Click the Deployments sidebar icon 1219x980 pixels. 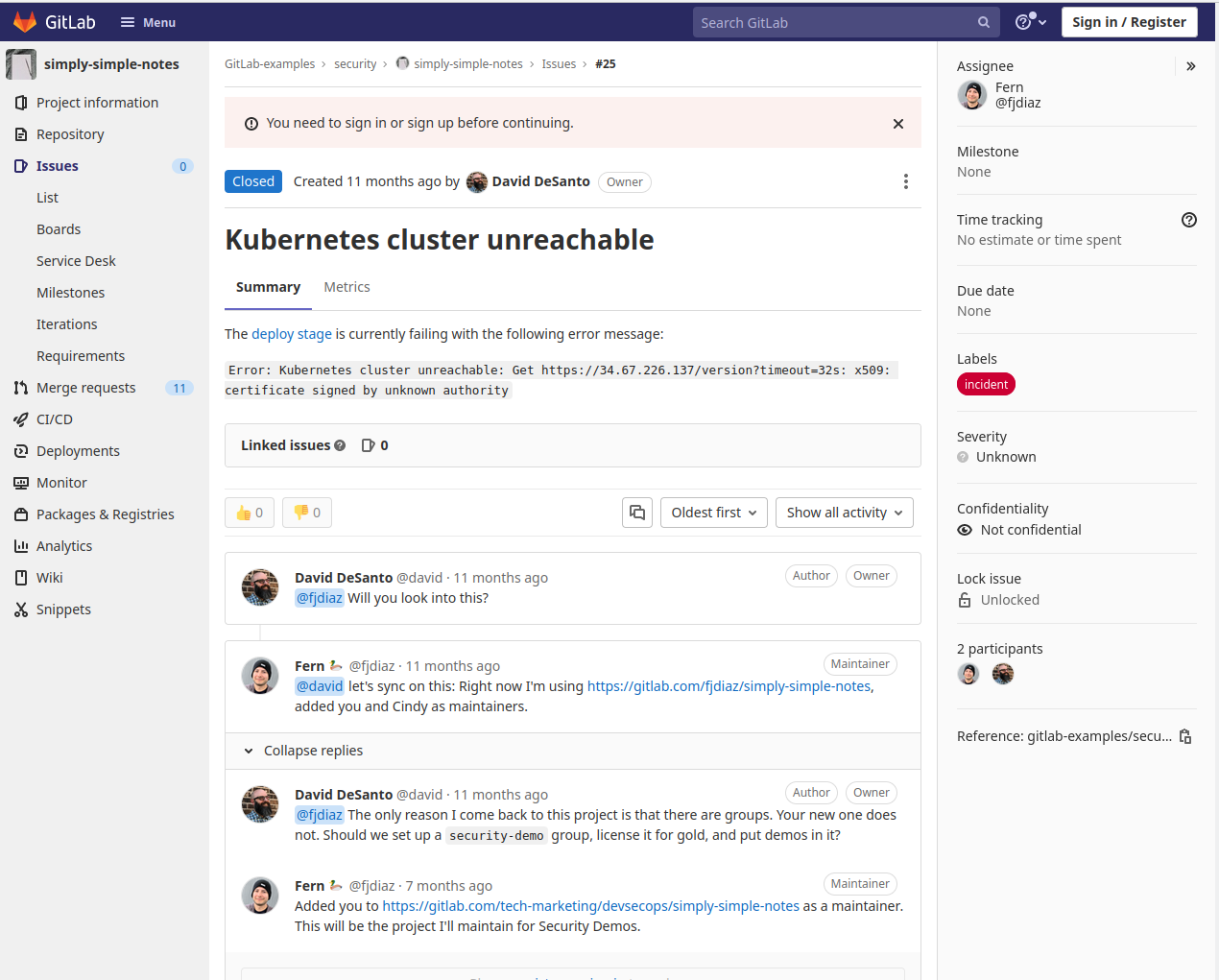[21, 451]
